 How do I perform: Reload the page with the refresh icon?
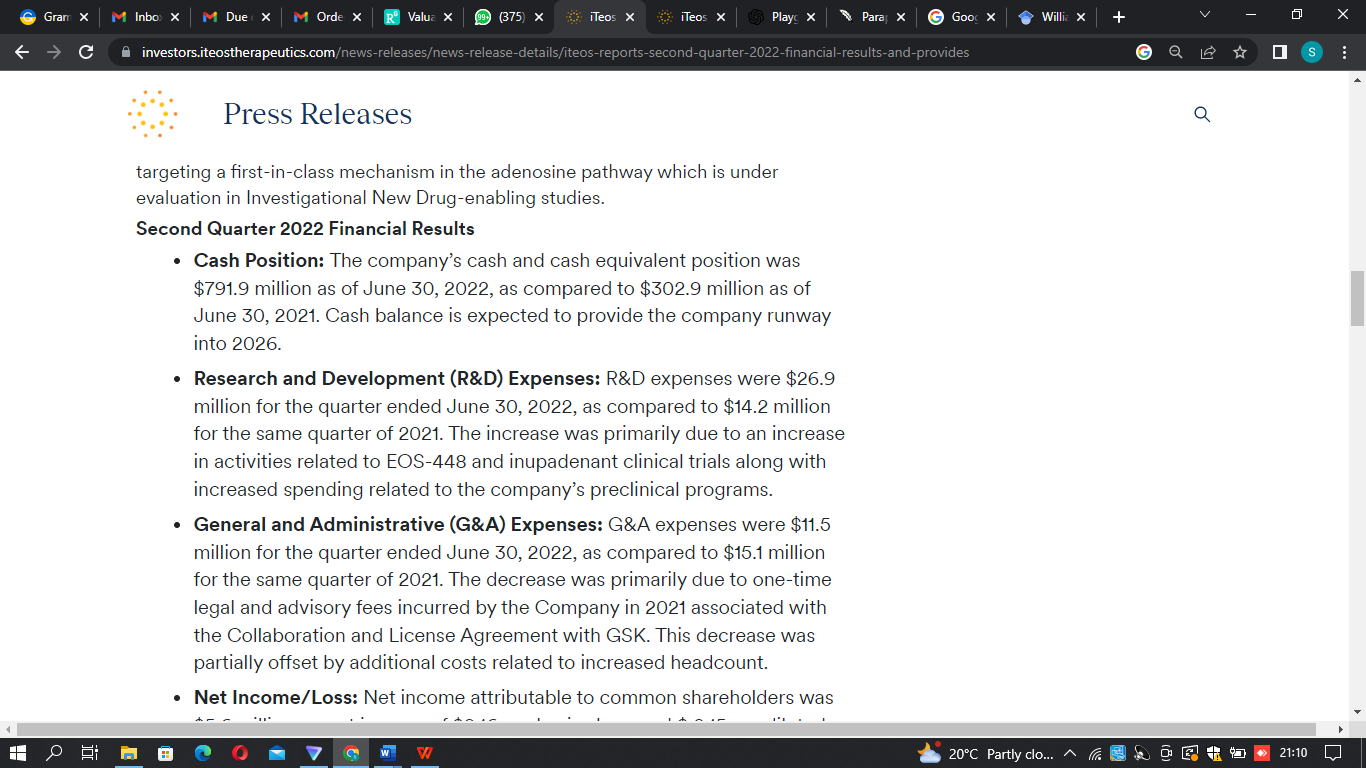point(87,52)
